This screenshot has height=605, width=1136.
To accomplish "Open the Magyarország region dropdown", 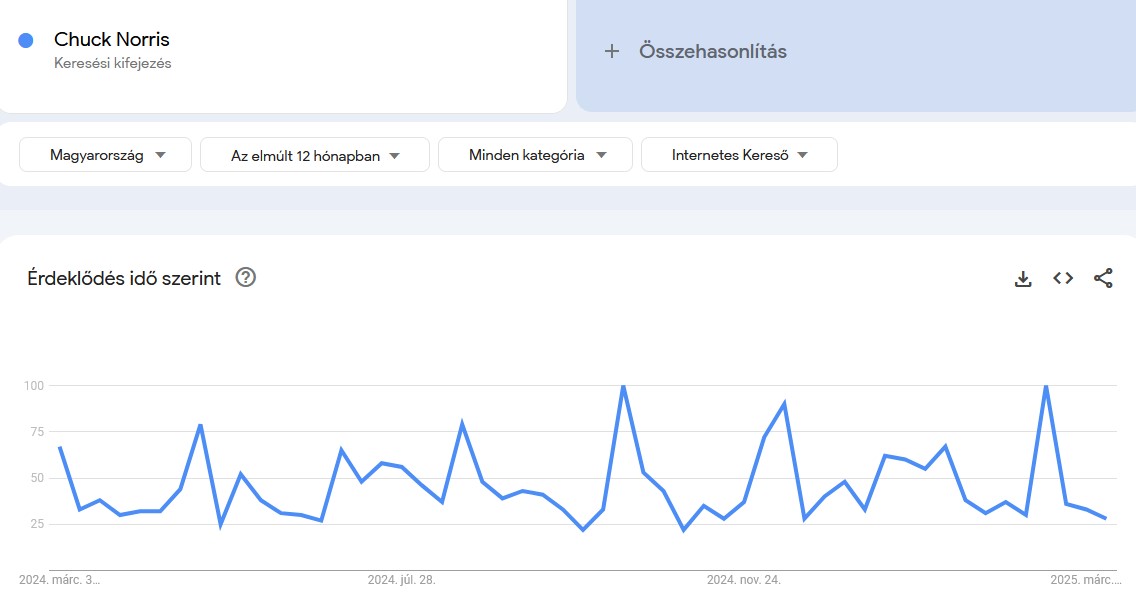I will tap(105, 154).
